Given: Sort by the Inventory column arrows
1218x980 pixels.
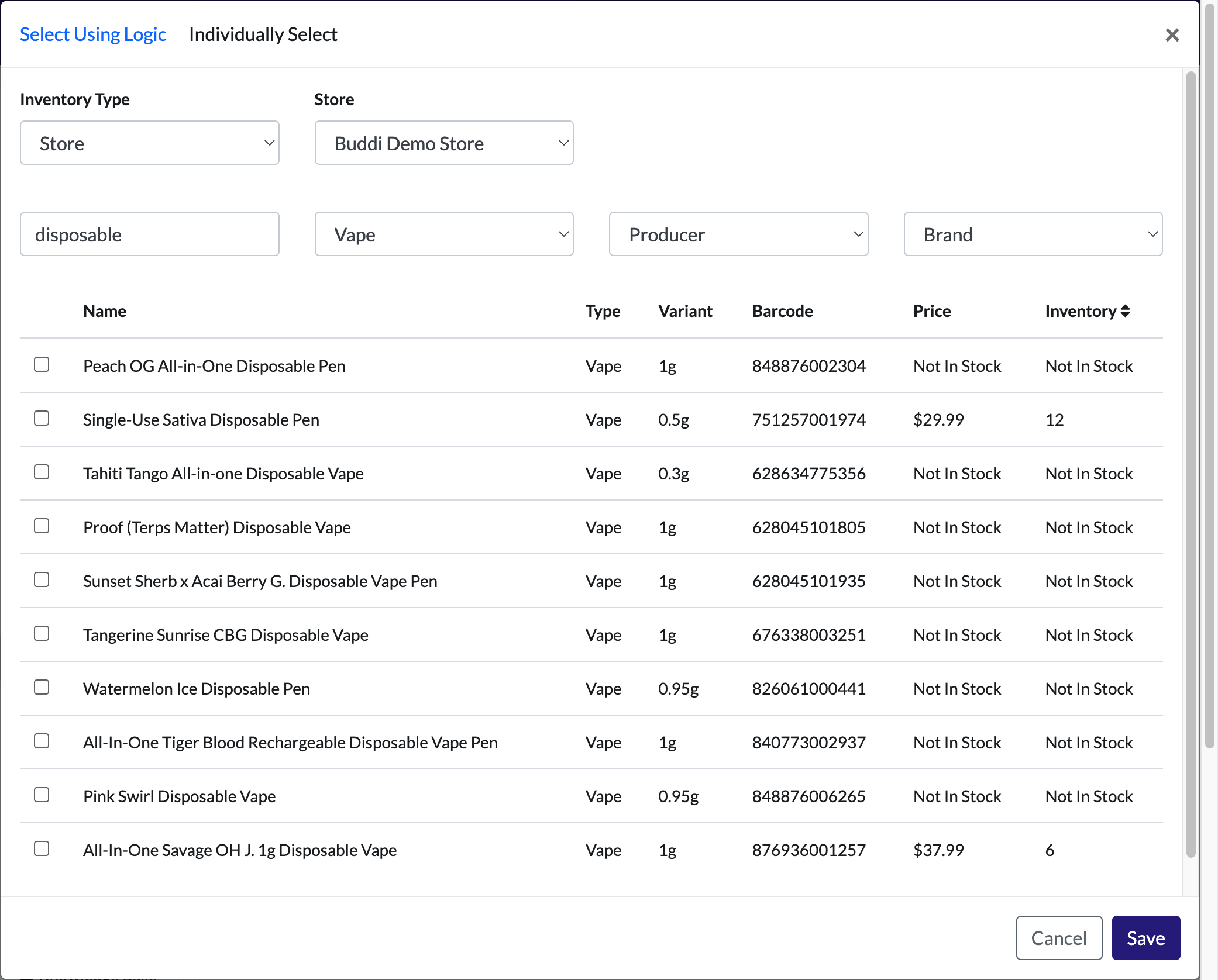Looking at the screenshot, I should tap(1125, 311).
